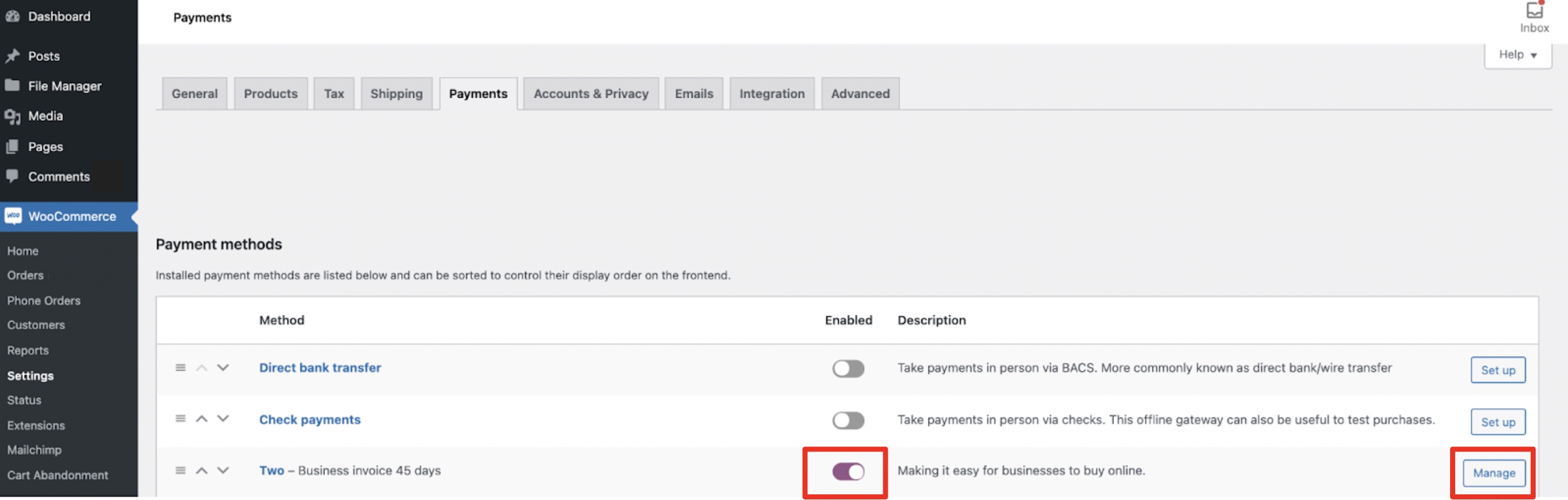Click the Payment methods heading

[218, 244]
